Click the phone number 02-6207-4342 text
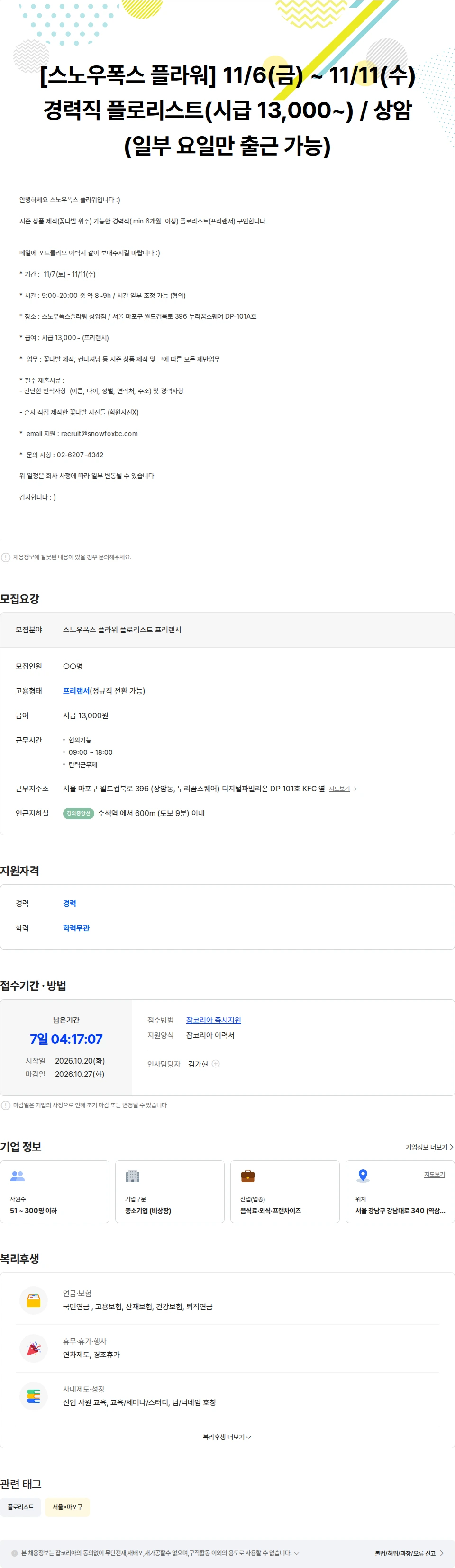This screenshot has height=1568, width=455. pyautogui.click(x=80, y=455)
